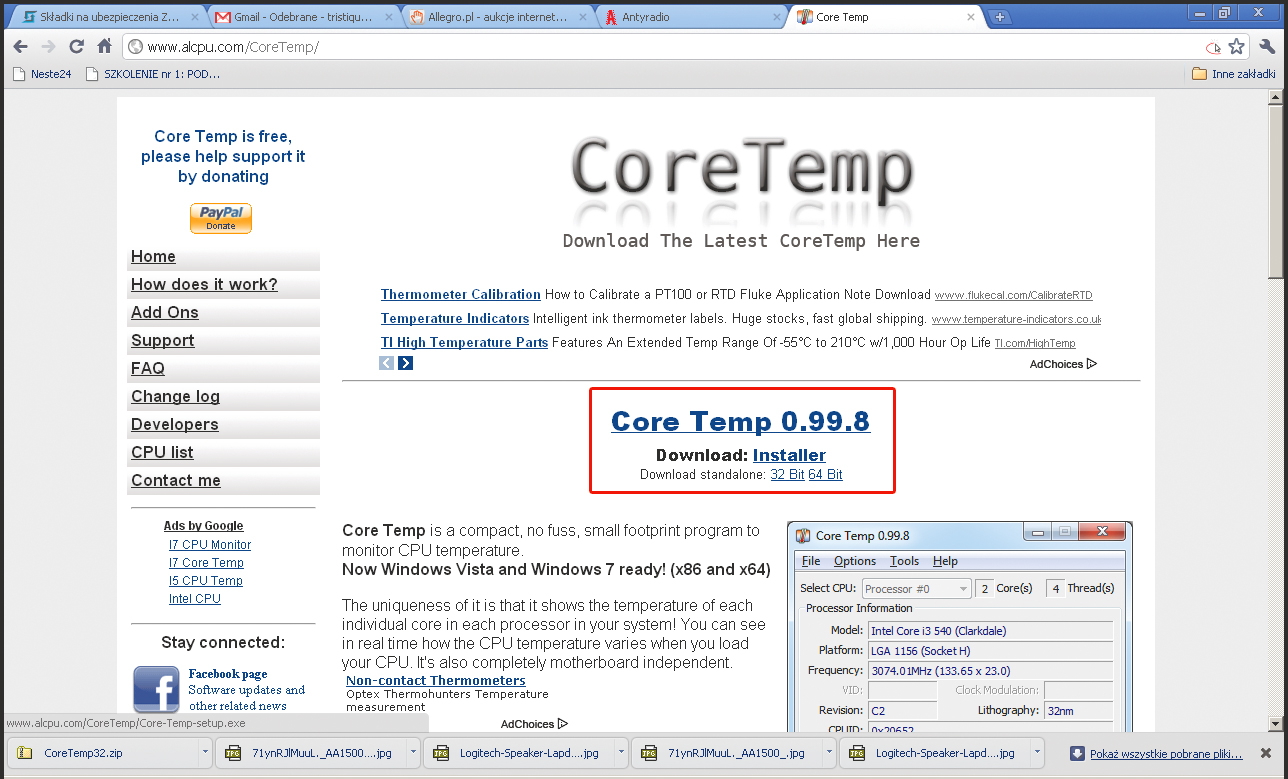Download the Core Temp Installer link
The image size is (1288, 779).
point(789,455)
